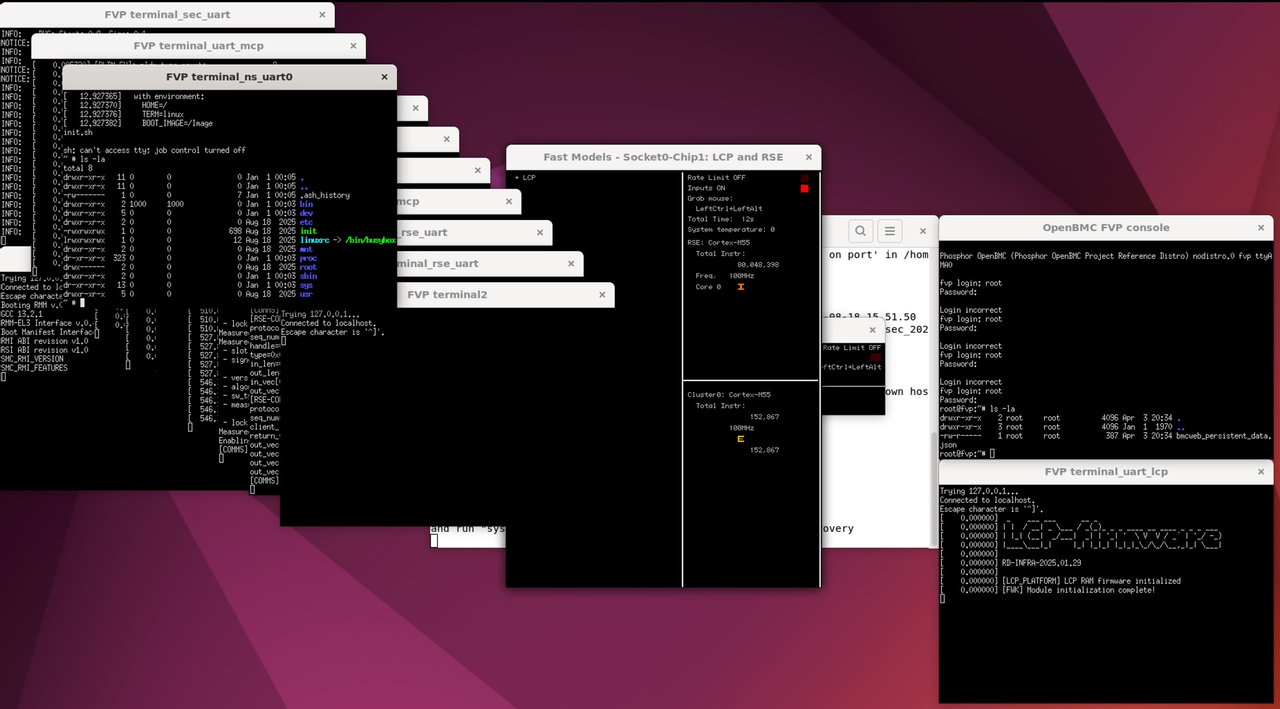
Task: Open search in the background terminal window
Action: 860,231
